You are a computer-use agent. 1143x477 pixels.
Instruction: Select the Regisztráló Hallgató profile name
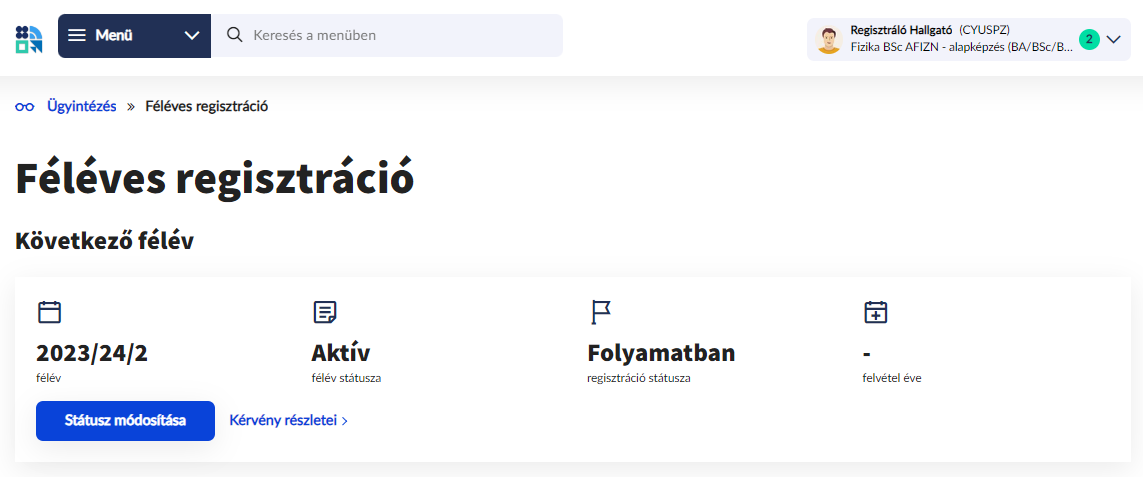pos(901,29)
